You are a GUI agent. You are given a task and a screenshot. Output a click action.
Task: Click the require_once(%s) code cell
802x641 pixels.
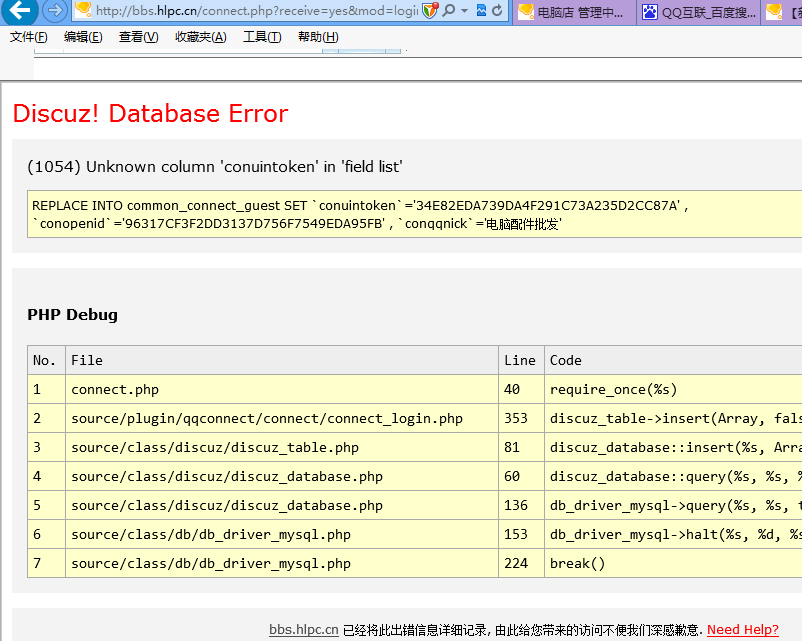pyautogui.click(x=673, y=389)
